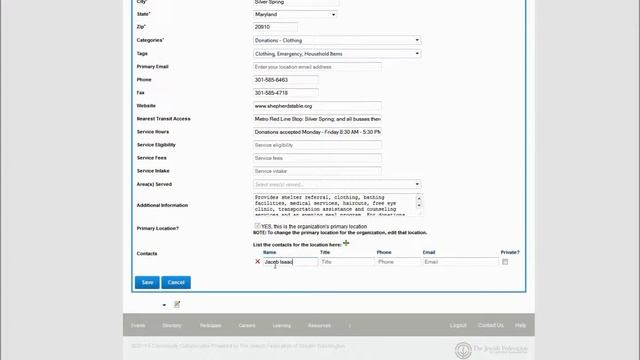This screenshot has height=360, width=640.
Task: Click the Service Fees input field
Action: click(317, 158)
